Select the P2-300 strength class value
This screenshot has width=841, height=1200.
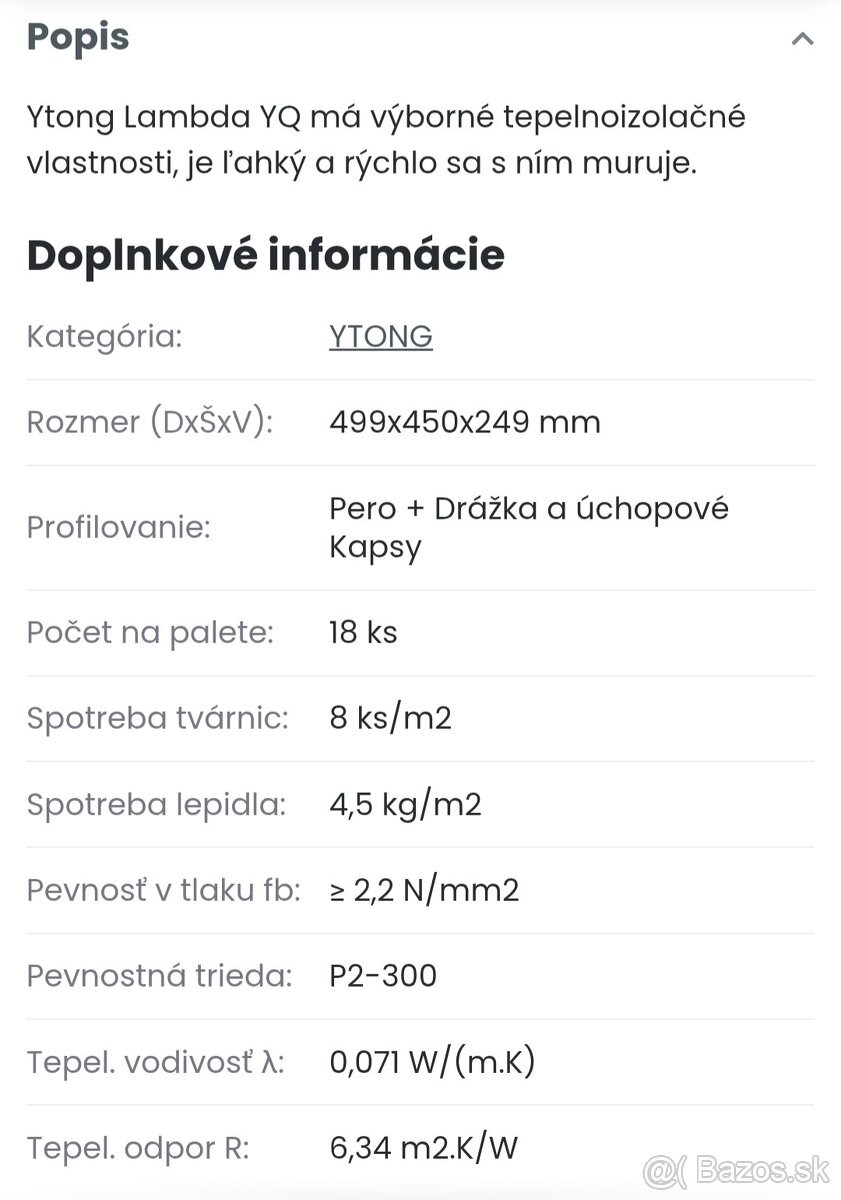tap(383, 976)
